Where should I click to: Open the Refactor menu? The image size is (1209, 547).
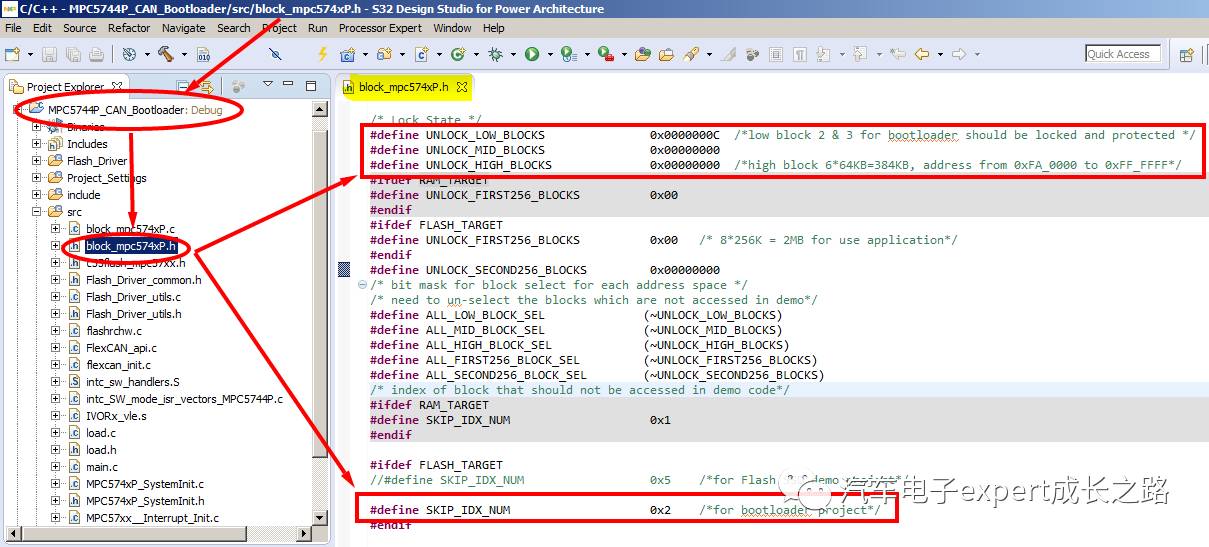coord(129,28)
